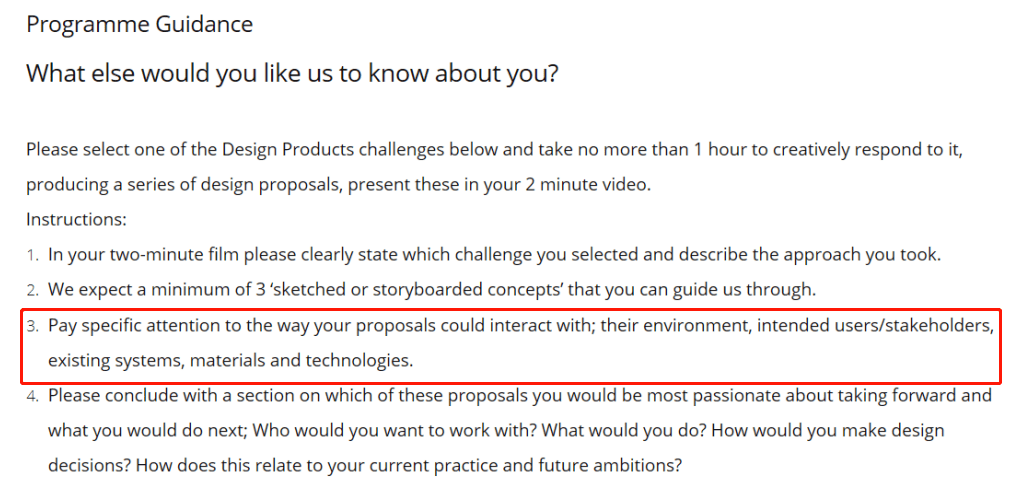Image resolution: width=1029 pixels, height=484 pixels.
Task: Click the line 'existing systems, materials and technologies'
Action: (x=231, y=361)
